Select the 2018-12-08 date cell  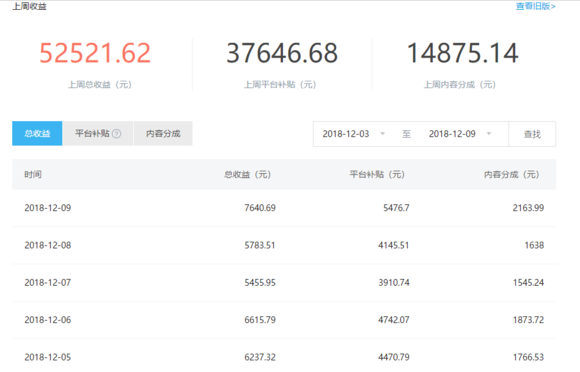pyautogui.click(x=48, y=245)
